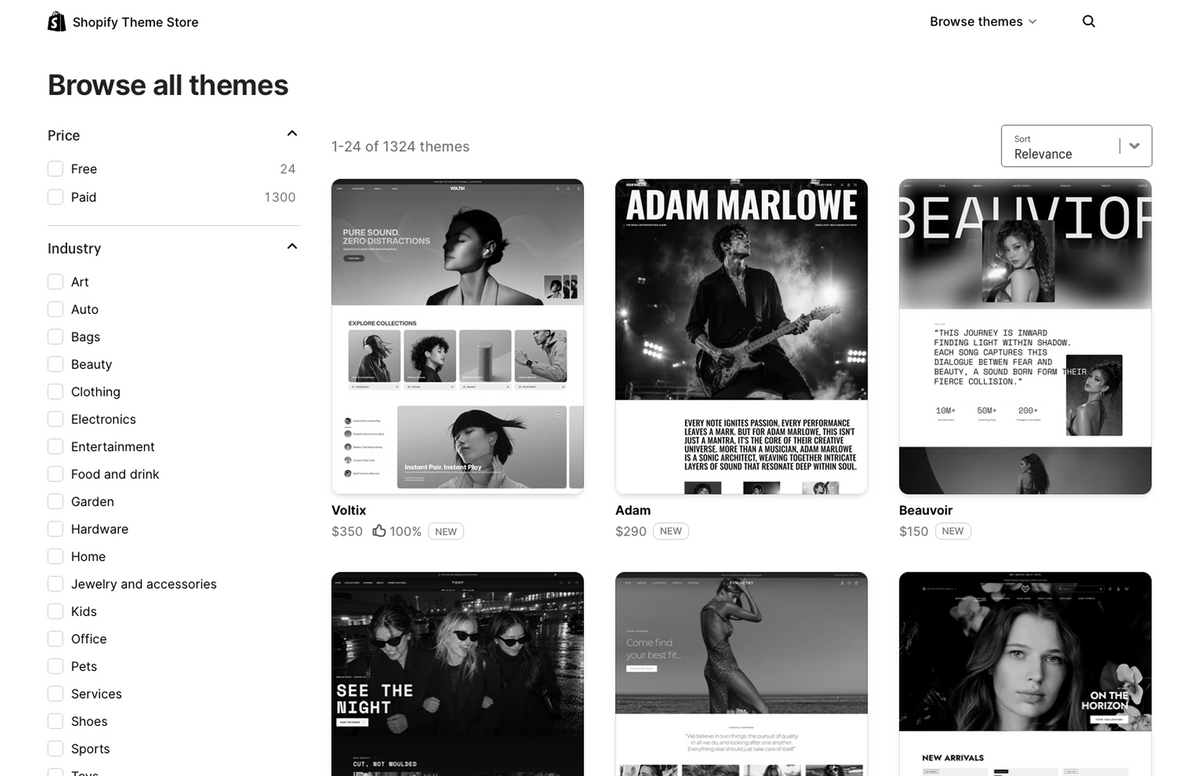Enable the Electronics checkbox
Screen dimensions: 1200x776
(x=56, y=419)
